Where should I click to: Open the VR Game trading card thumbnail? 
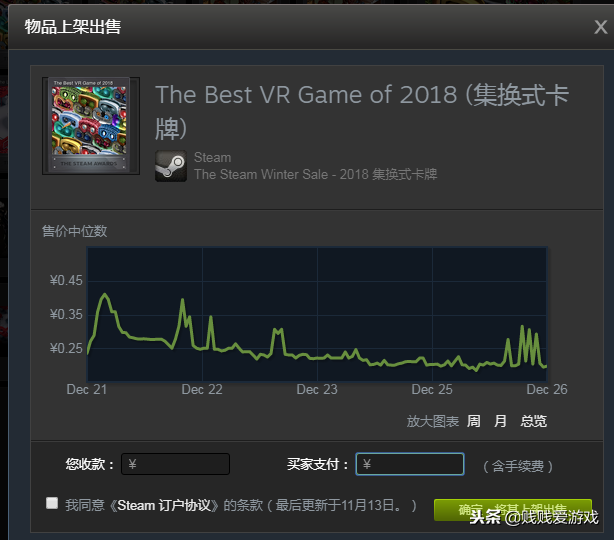(x=91, y=126)
